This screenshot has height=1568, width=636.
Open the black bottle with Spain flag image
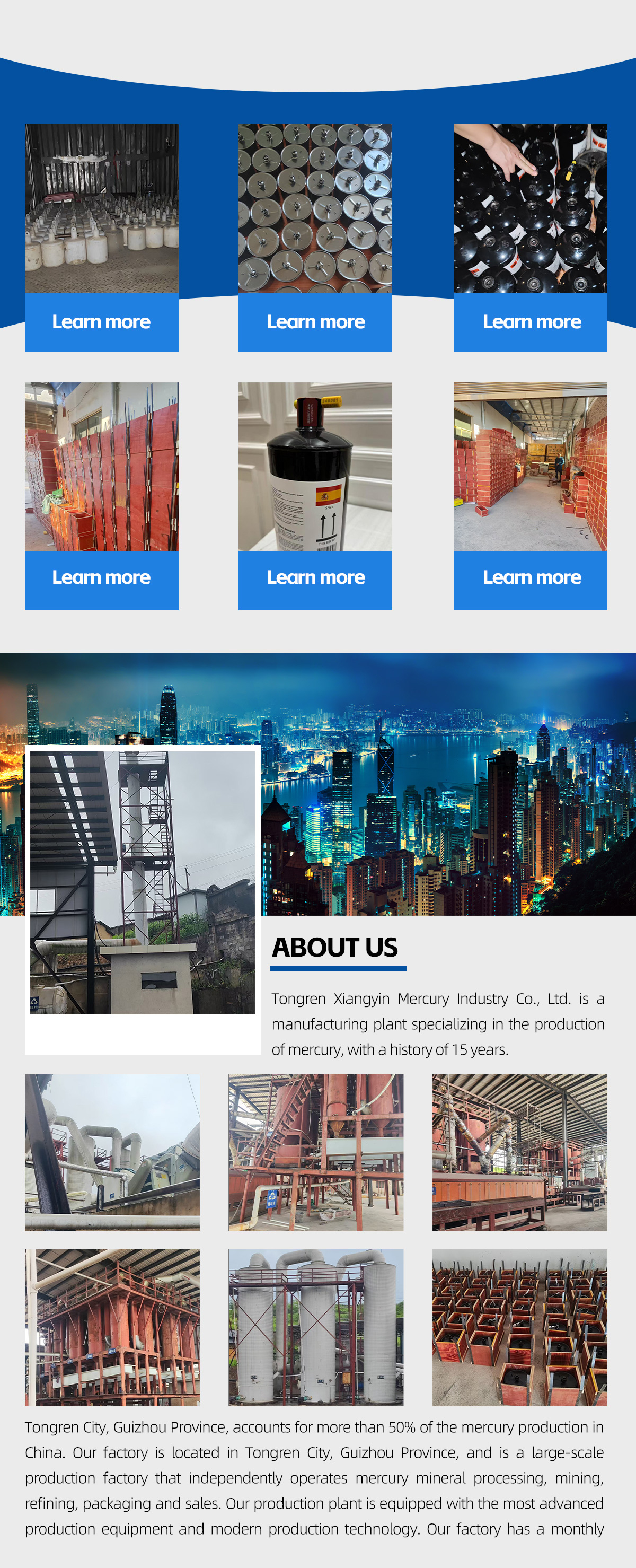tap(315, 467)
